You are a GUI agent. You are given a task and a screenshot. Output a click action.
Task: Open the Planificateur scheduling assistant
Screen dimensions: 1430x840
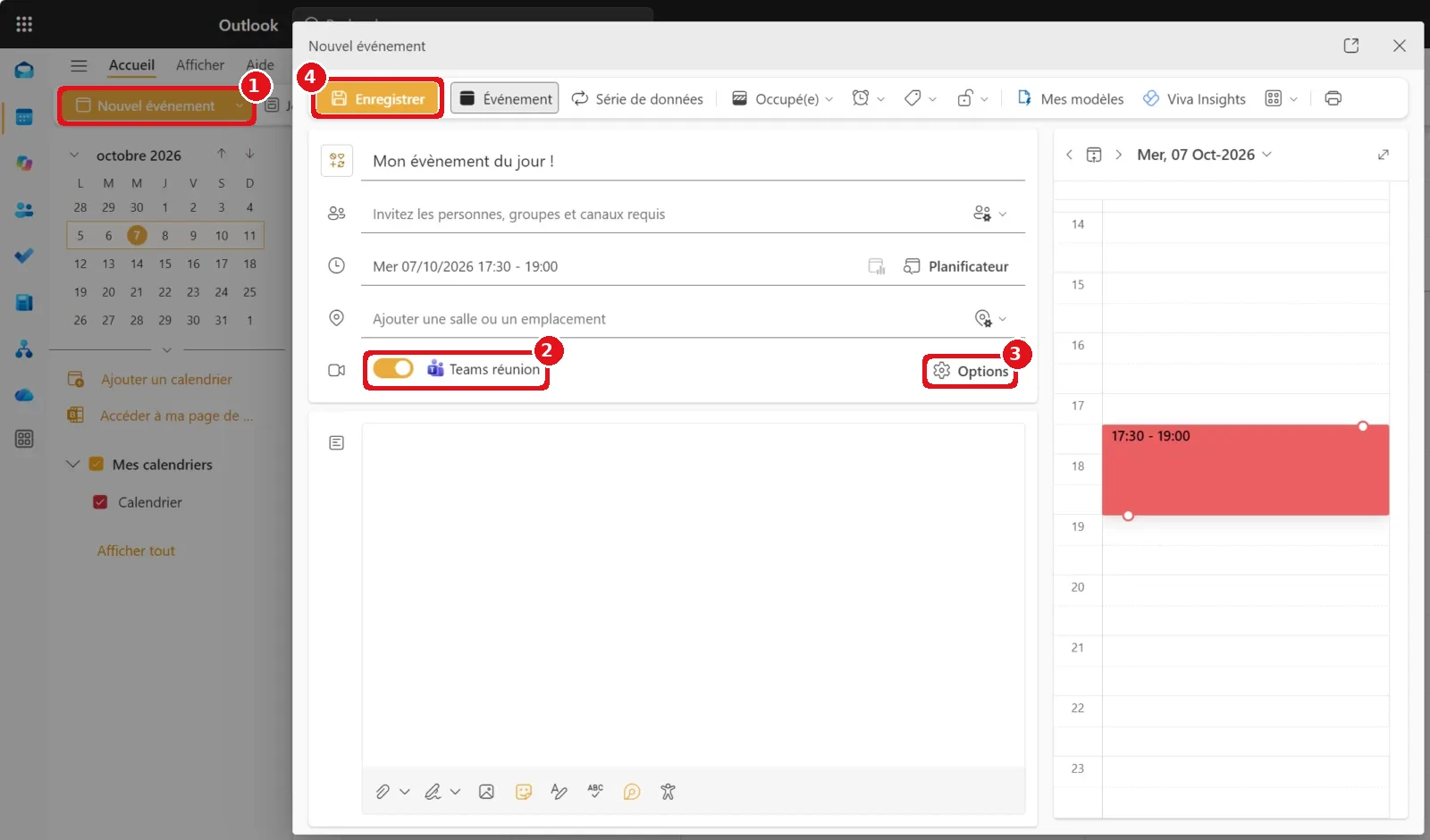click(955, 266)
